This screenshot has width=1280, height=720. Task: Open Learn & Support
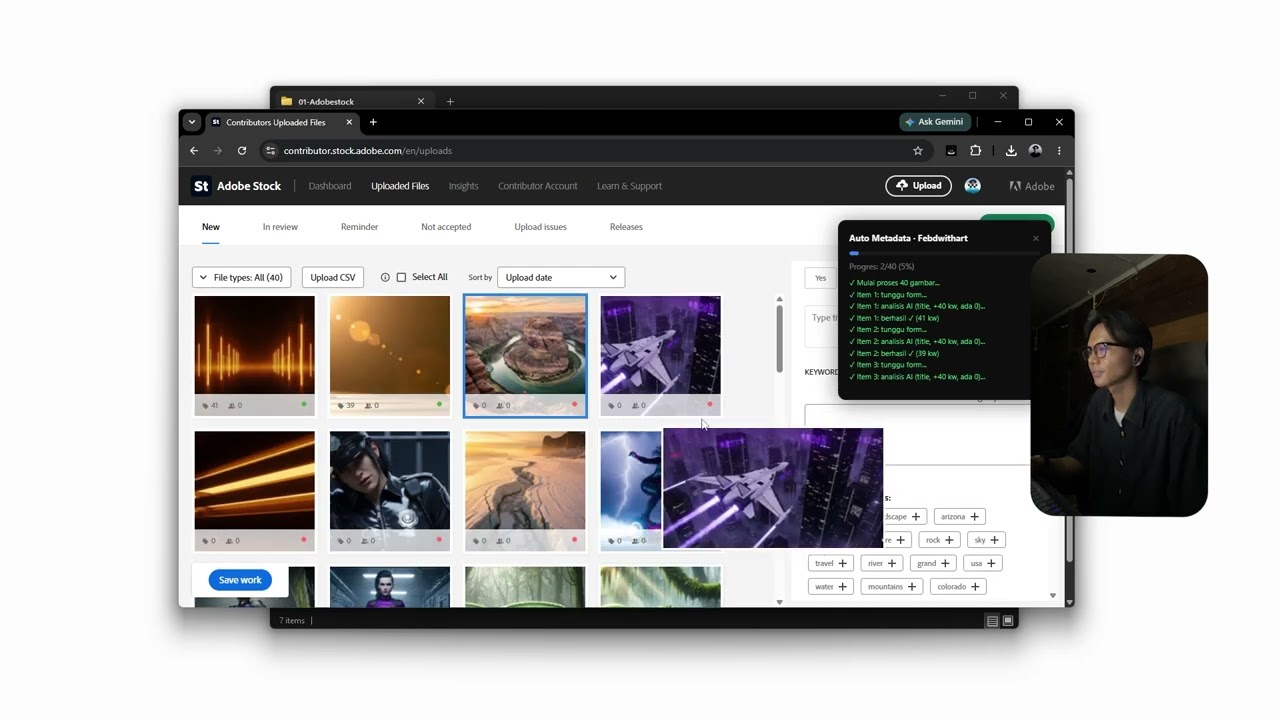point(629,186)
